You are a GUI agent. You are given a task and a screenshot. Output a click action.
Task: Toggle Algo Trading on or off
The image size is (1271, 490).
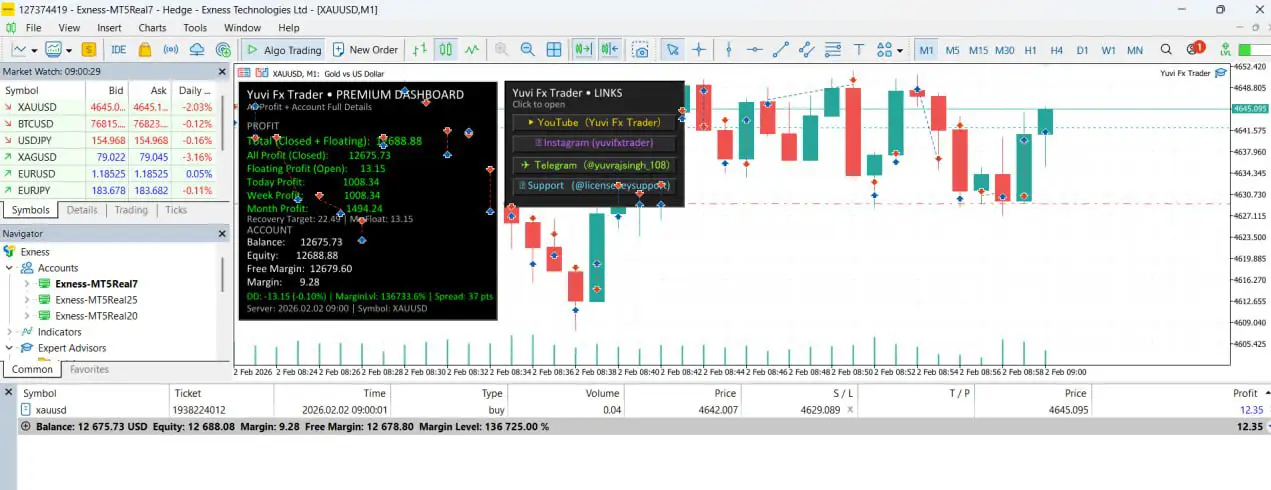pos(283,50)
